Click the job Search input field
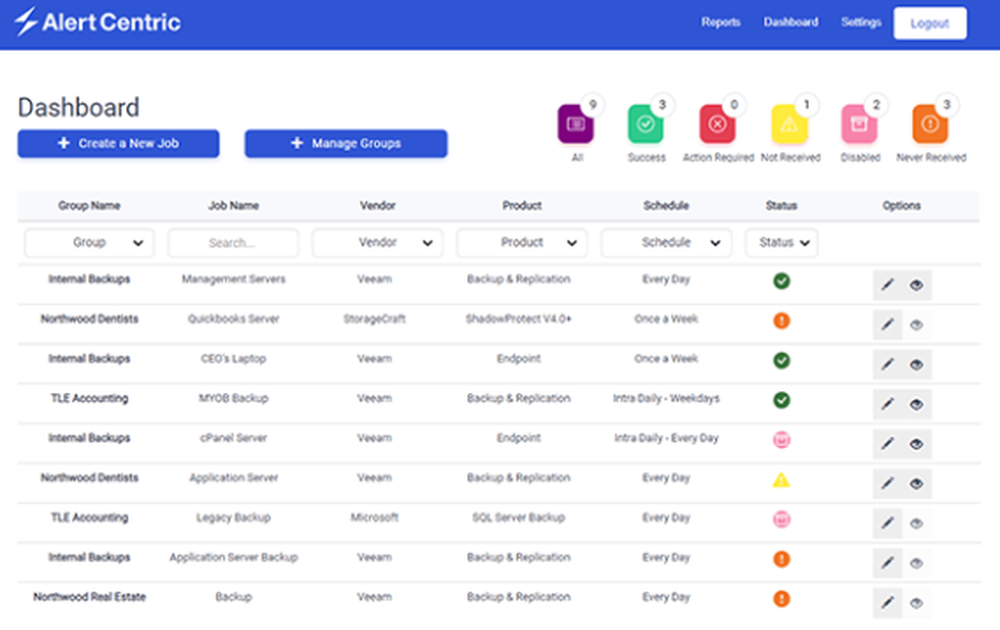Image resolution: width=1000 pixels, height=630 pixels. pyautogui.click(x=233, y=242)
